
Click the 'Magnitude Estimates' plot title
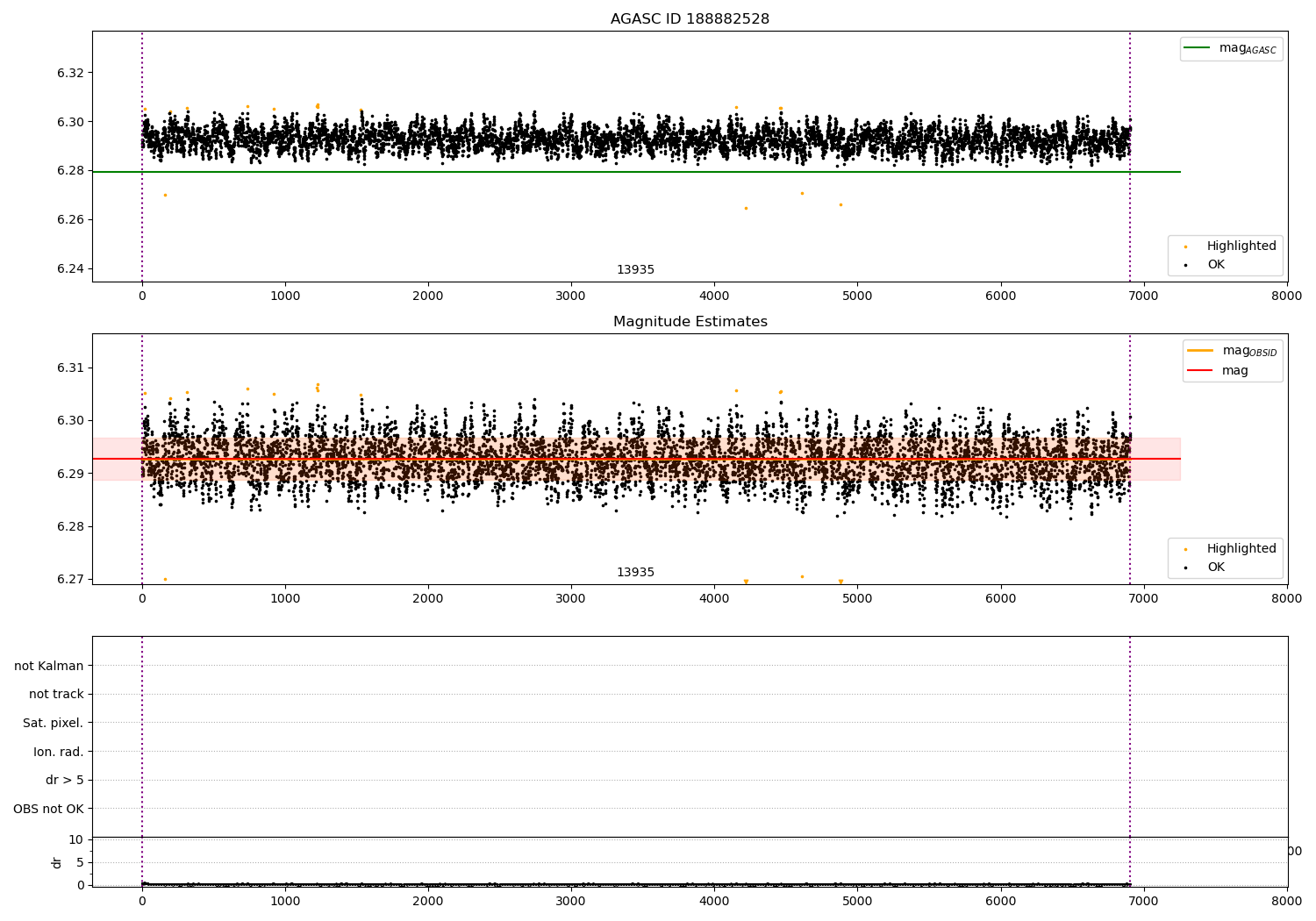point(690,322)
